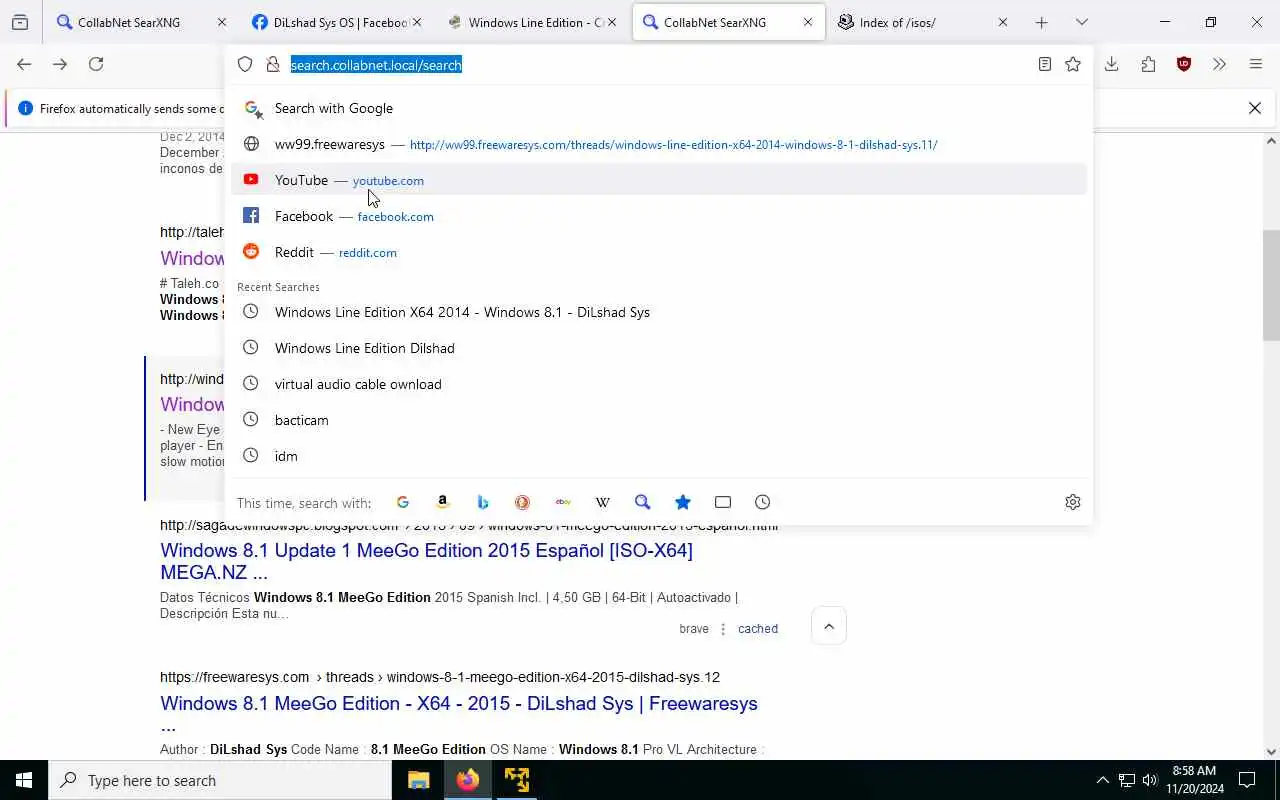Search this time with DuckDuckGo icon
The image size is (1280, 800).
click(x=523, y=502)
